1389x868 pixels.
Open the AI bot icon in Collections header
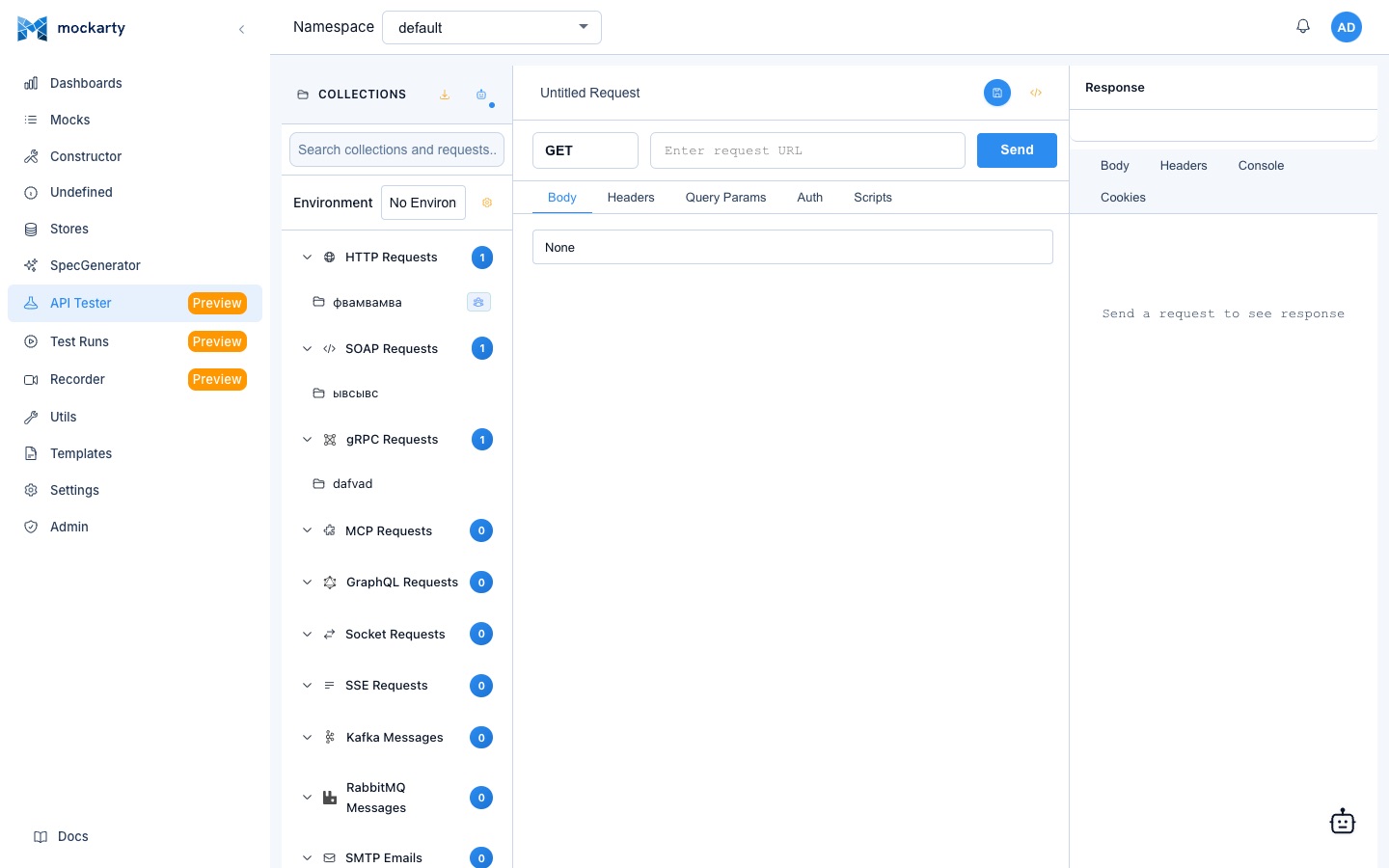click(x=481, y=95)
